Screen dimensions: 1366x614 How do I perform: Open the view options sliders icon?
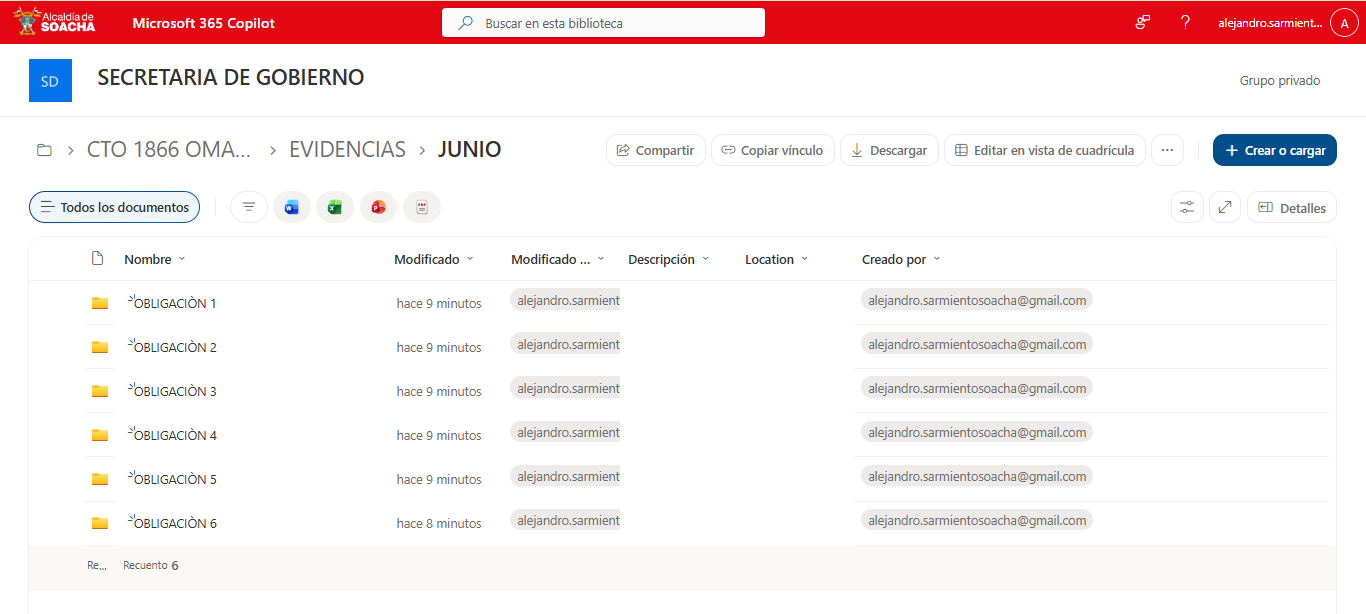pos(1187,207)
